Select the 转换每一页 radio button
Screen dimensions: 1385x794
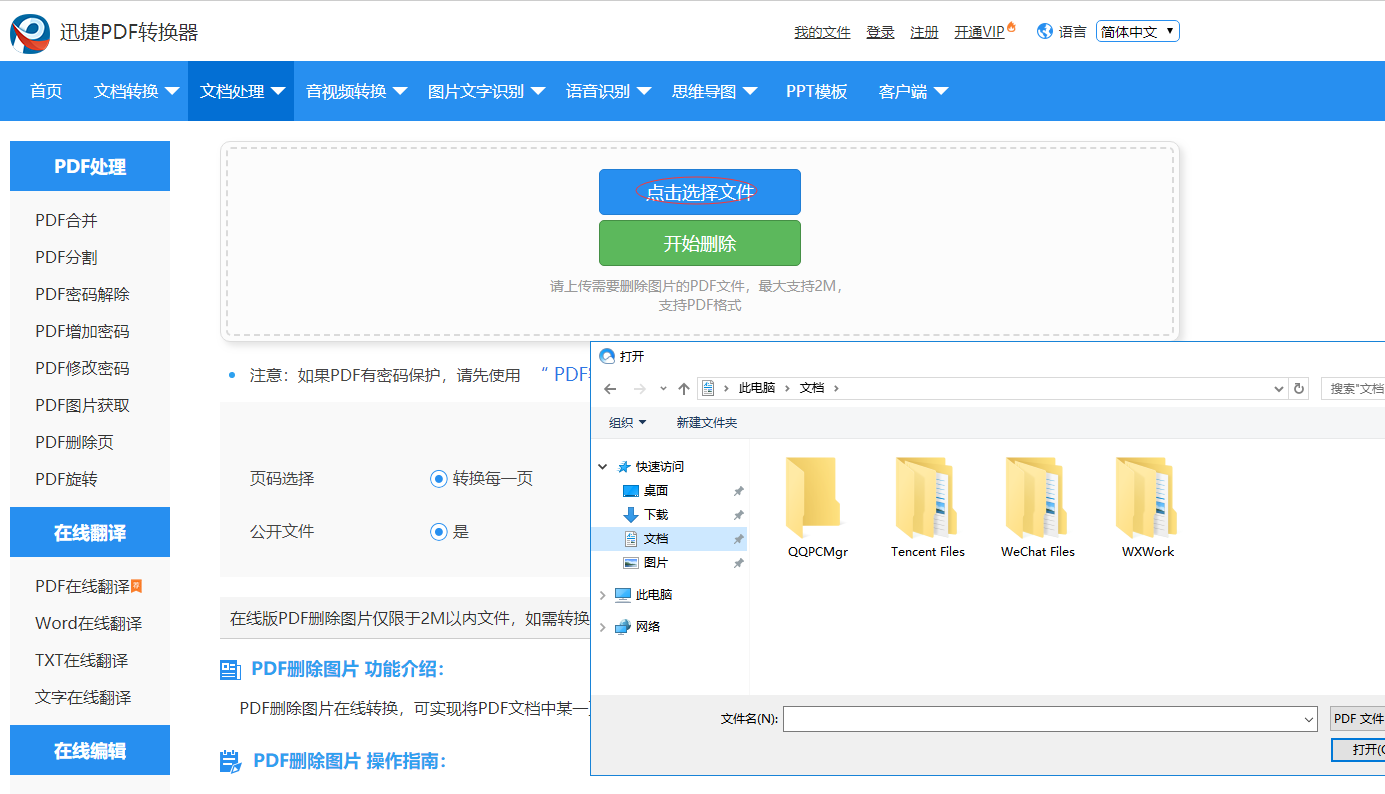438,479
